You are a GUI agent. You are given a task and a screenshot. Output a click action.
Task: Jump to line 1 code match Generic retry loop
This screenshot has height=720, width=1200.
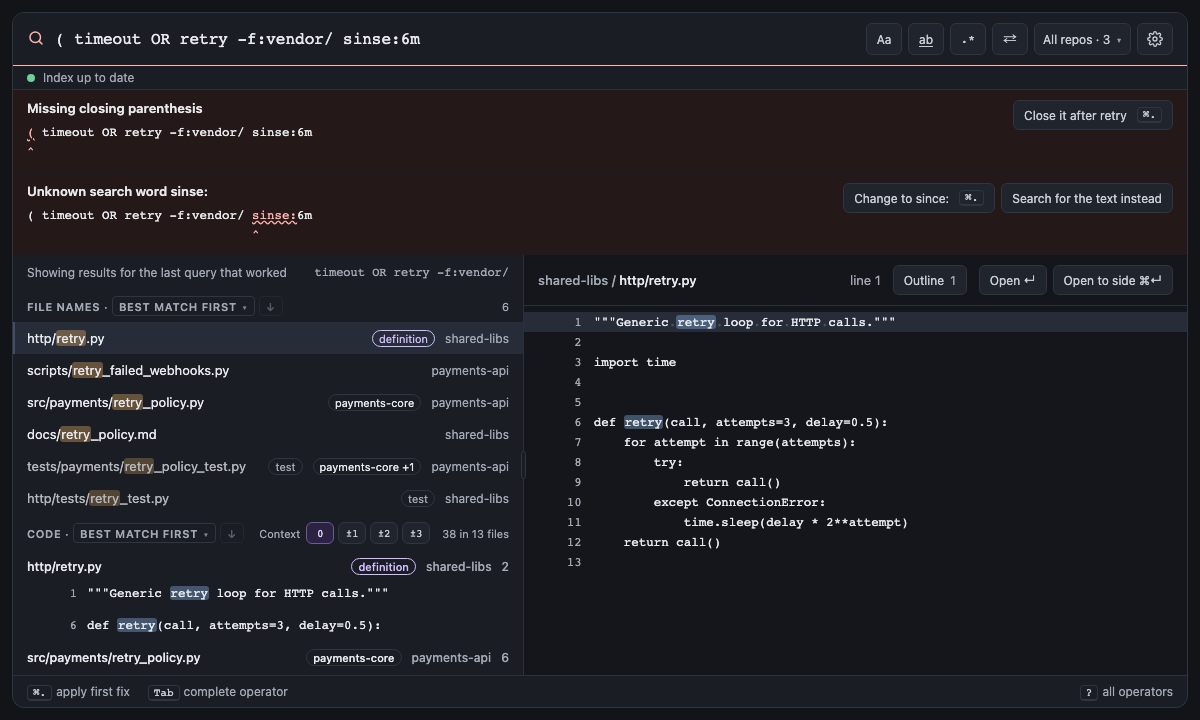pos(268,593)
